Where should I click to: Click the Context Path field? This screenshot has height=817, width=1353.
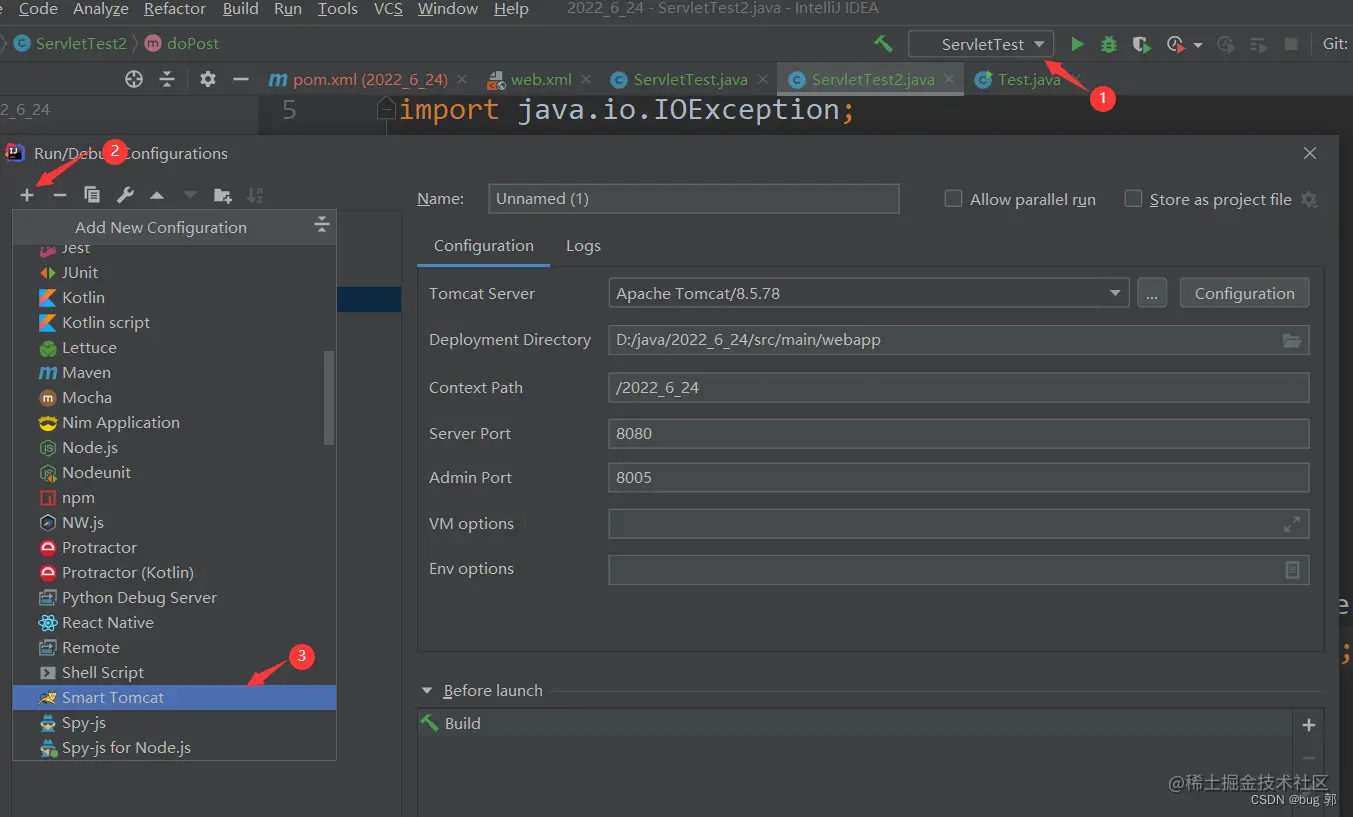pos(958,387)
